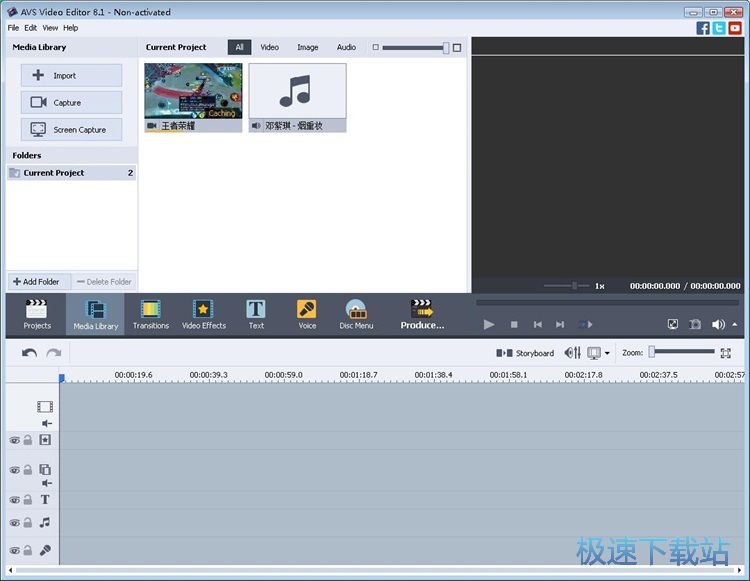
Task: Stop the preview playback
Action: (514, 324)
